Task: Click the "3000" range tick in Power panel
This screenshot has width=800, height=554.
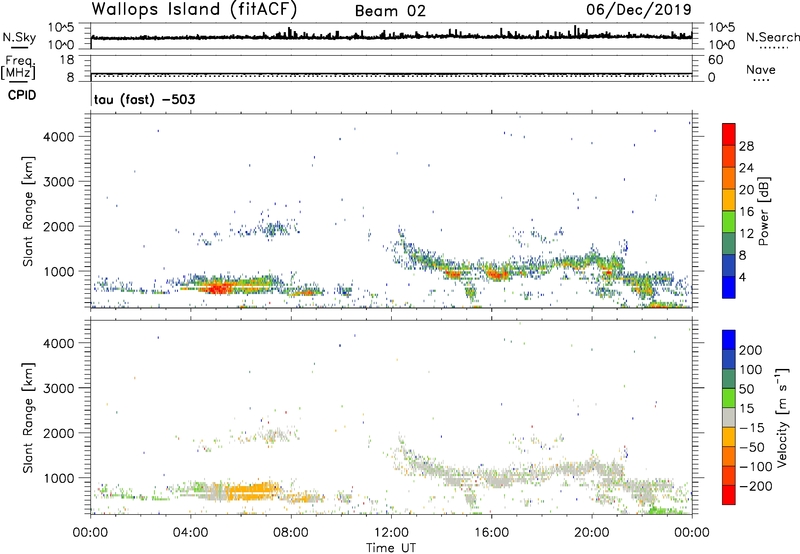Action: 59,182
